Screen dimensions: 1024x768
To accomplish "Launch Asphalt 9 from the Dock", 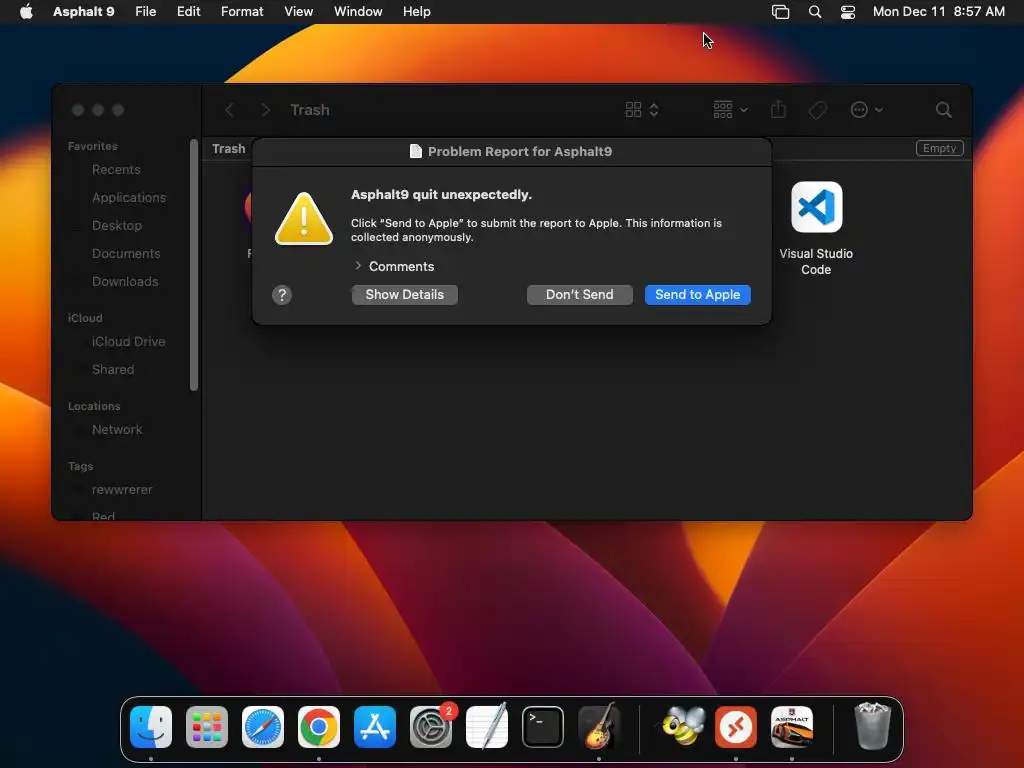I will 792,727.
